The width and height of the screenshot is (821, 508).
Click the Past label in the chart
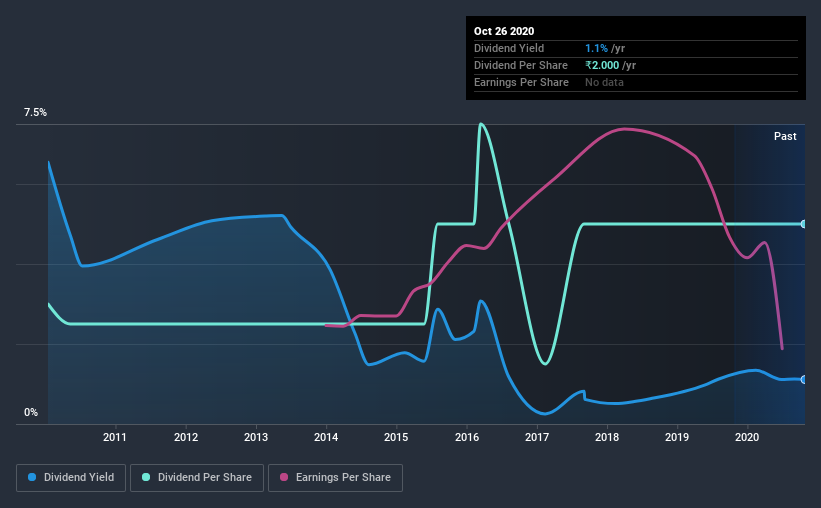pos(785,136)
